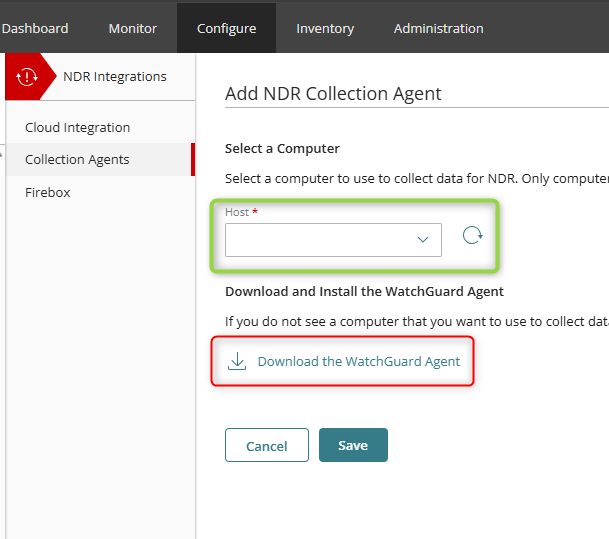The width and height of the screenshot is (609, 539).
Task: Expand the Host dropdown
Action: point(333,240)
